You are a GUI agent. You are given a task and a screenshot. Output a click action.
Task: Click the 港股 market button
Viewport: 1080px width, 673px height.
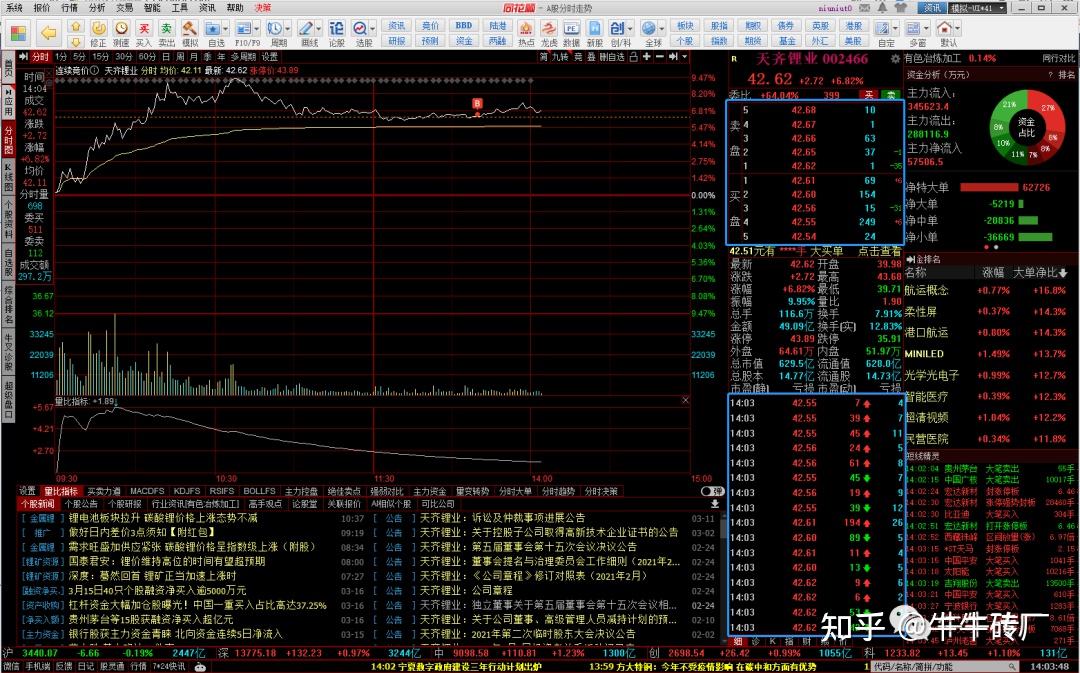pos(853,26)
